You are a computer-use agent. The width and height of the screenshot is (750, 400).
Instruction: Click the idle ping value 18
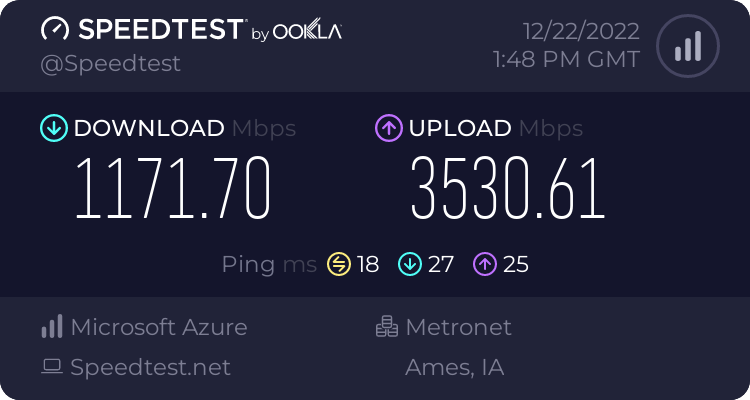pyautogui.click(x=368, y=265)
